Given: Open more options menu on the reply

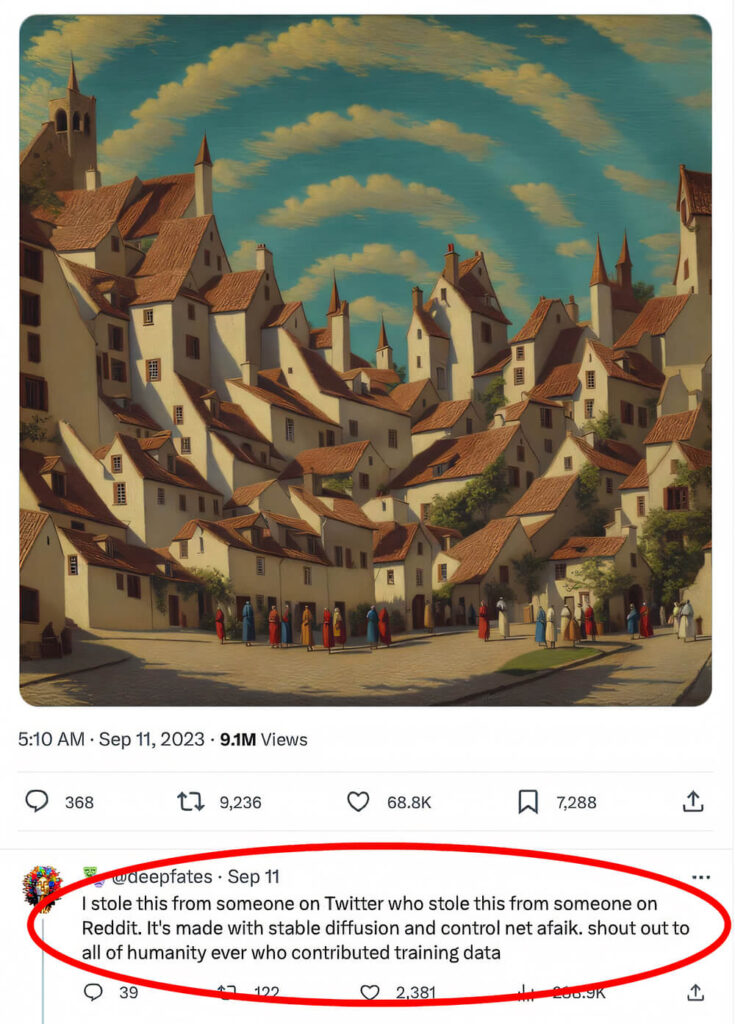Looking at the screenshot, I should coord(701,877).
